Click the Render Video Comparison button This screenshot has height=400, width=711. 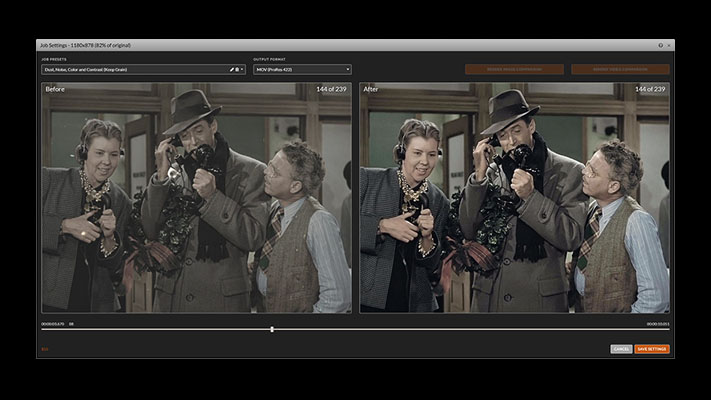click(x=620, y=69)
